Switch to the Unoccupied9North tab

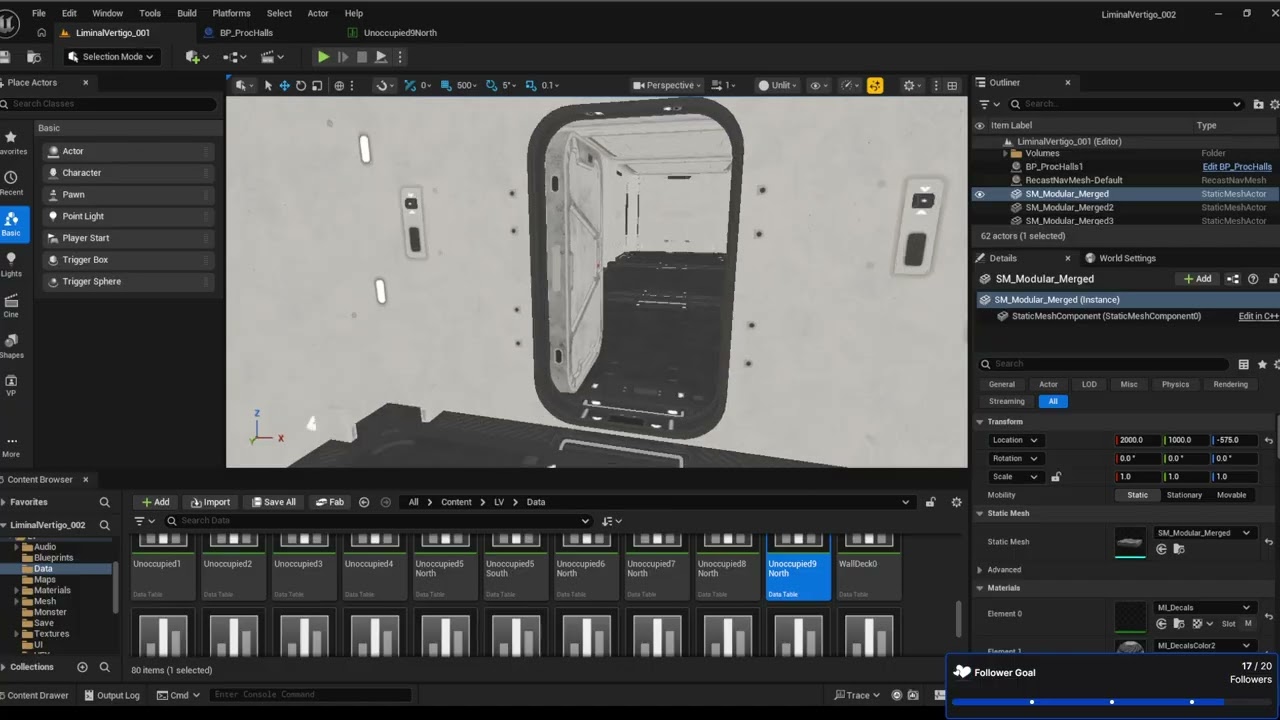pos(400,32)
